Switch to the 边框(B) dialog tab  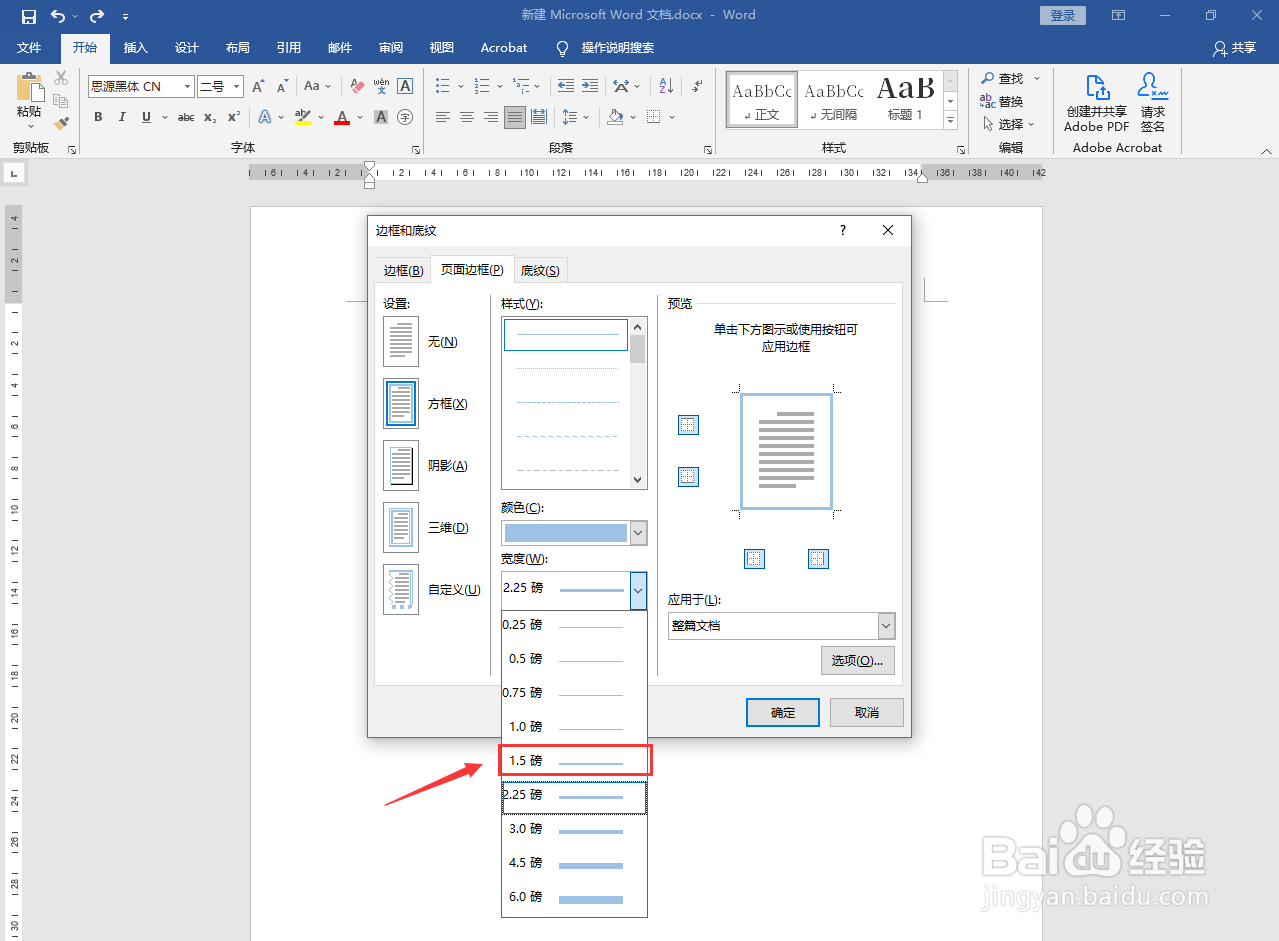pyautogui.click(x=404, y=270)
